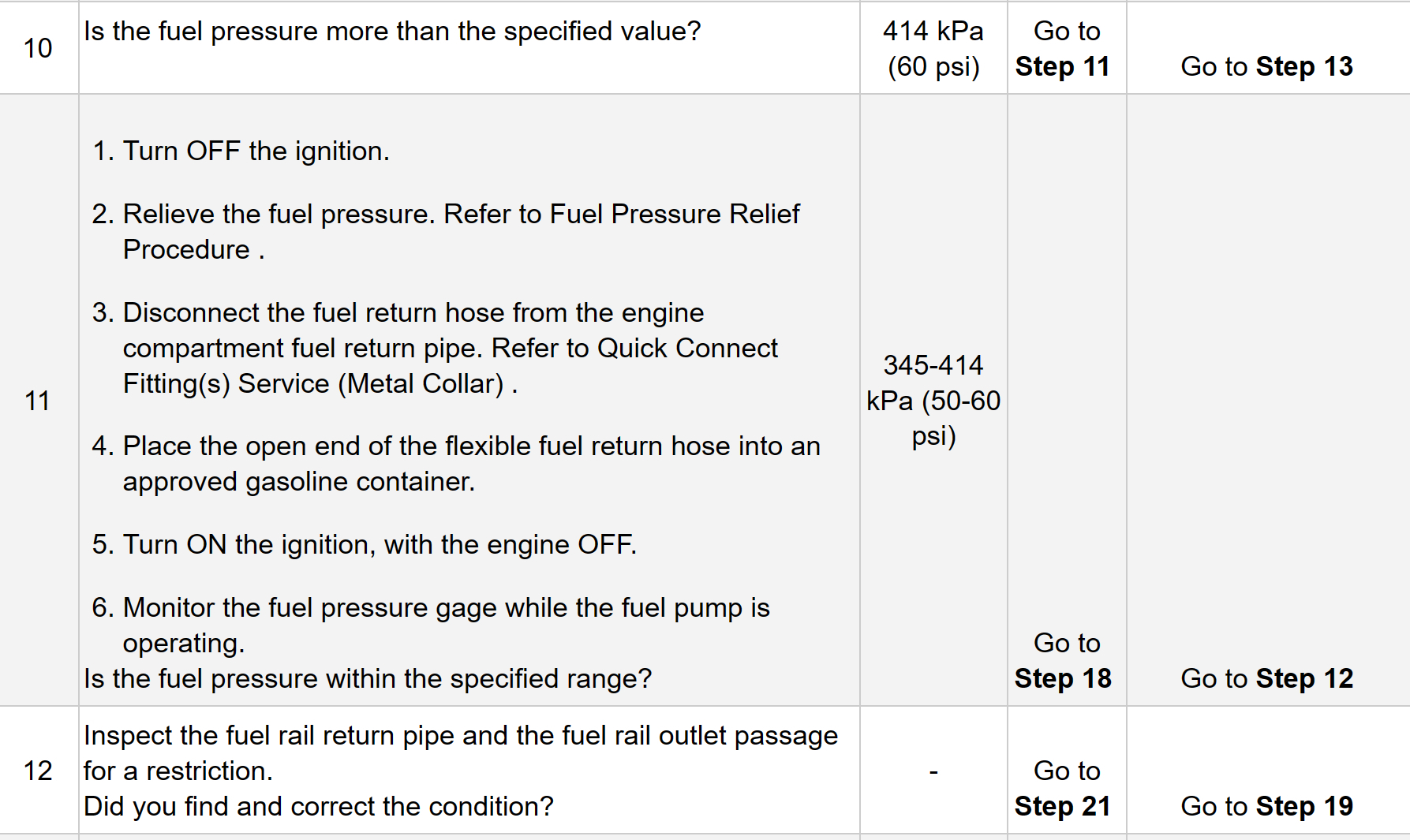The height and width of the screenshot is (840, 1410).
Task: Click "Turn ON the ignition, with the engine OFF"
Action: pyautogui.click(x=380, y=544)
